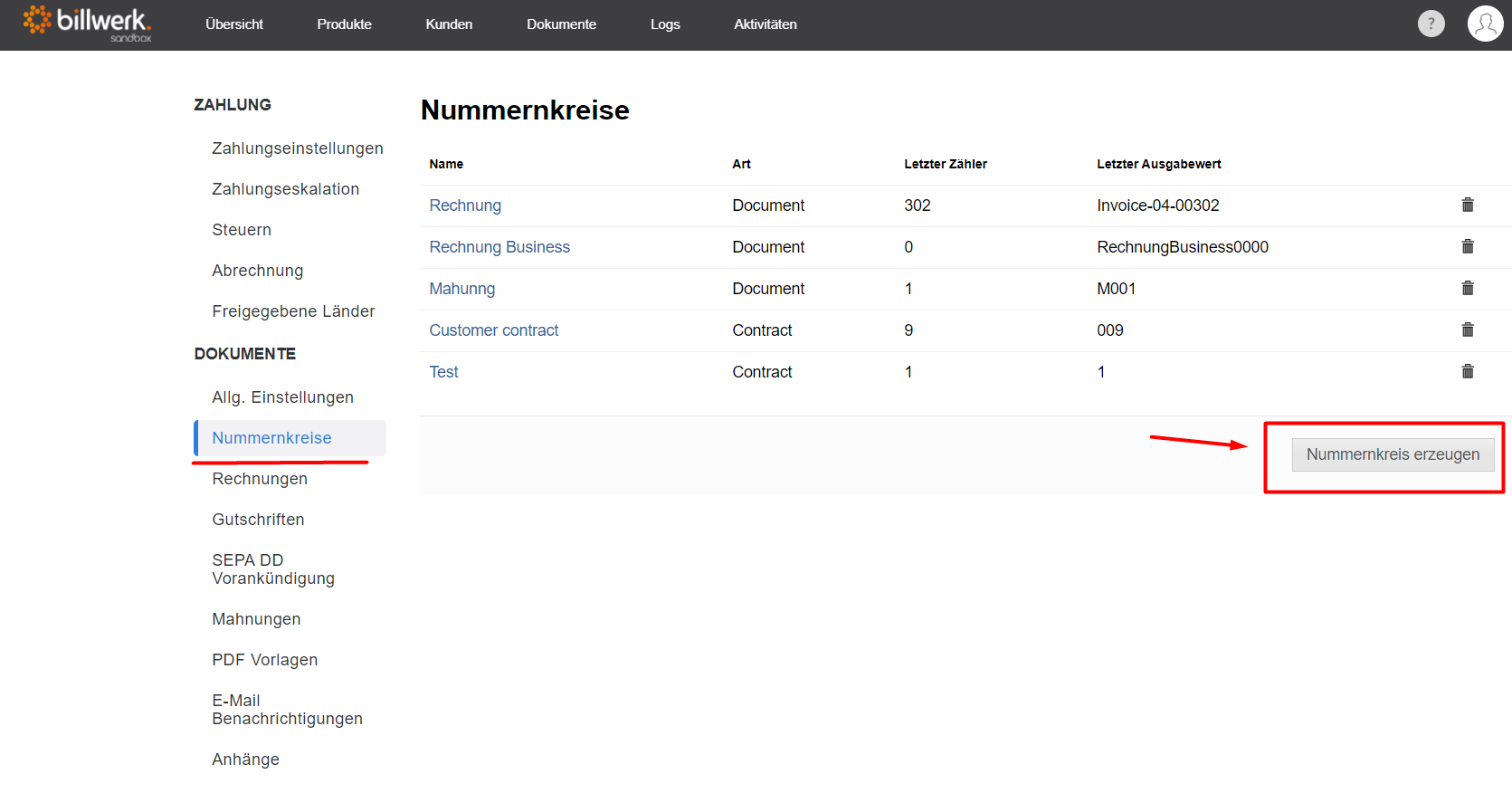
Task: Click the Name column header
Action: coord(446,164)
